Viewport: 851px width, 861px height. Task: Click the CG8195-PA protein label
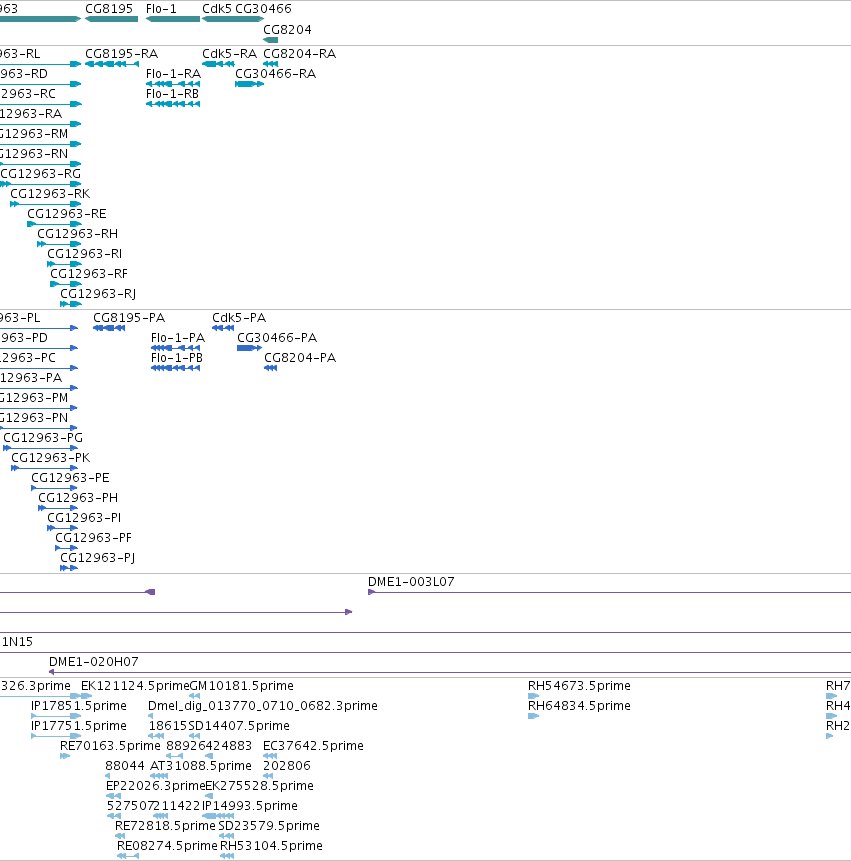(129, 318)
